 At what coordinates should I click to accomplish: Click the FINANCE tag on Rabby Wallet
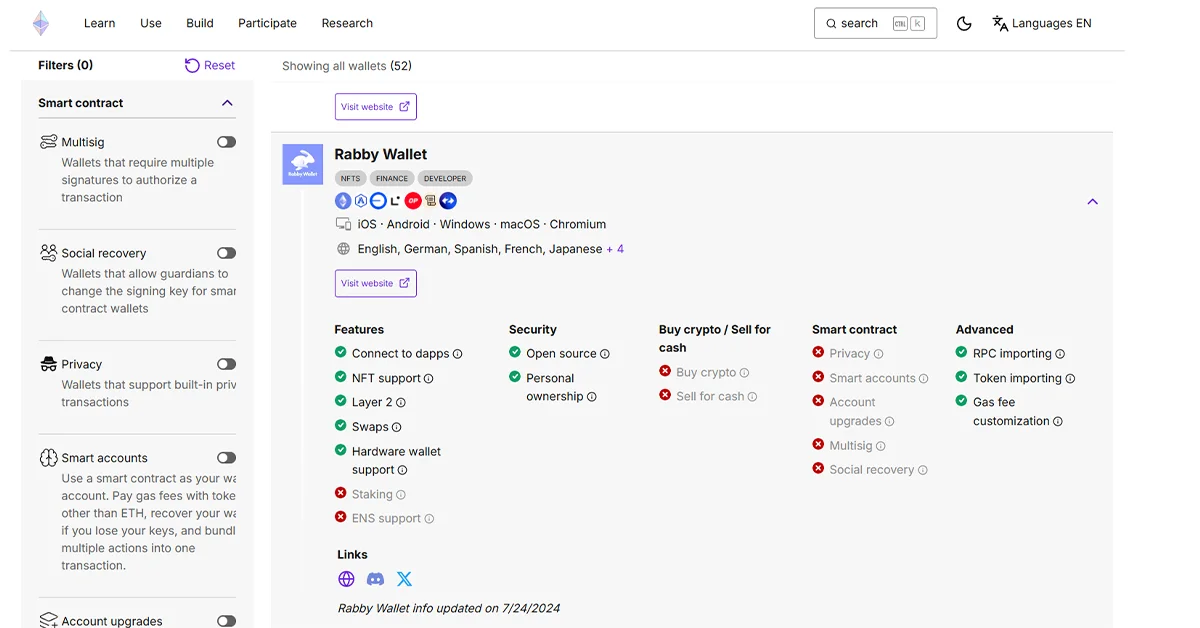click(392, 178)
